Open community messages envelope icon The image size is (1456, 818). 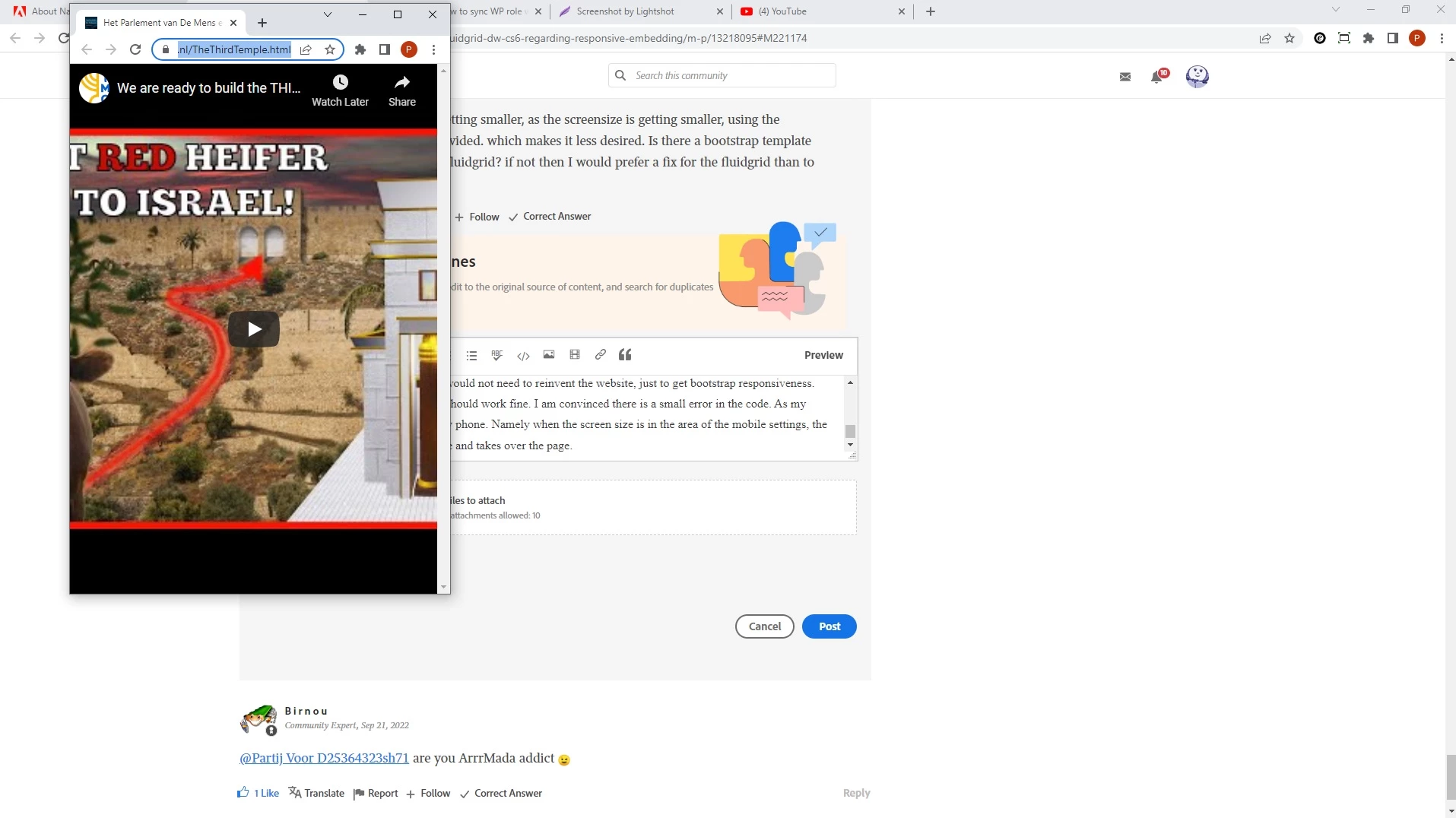[1125, 76]
